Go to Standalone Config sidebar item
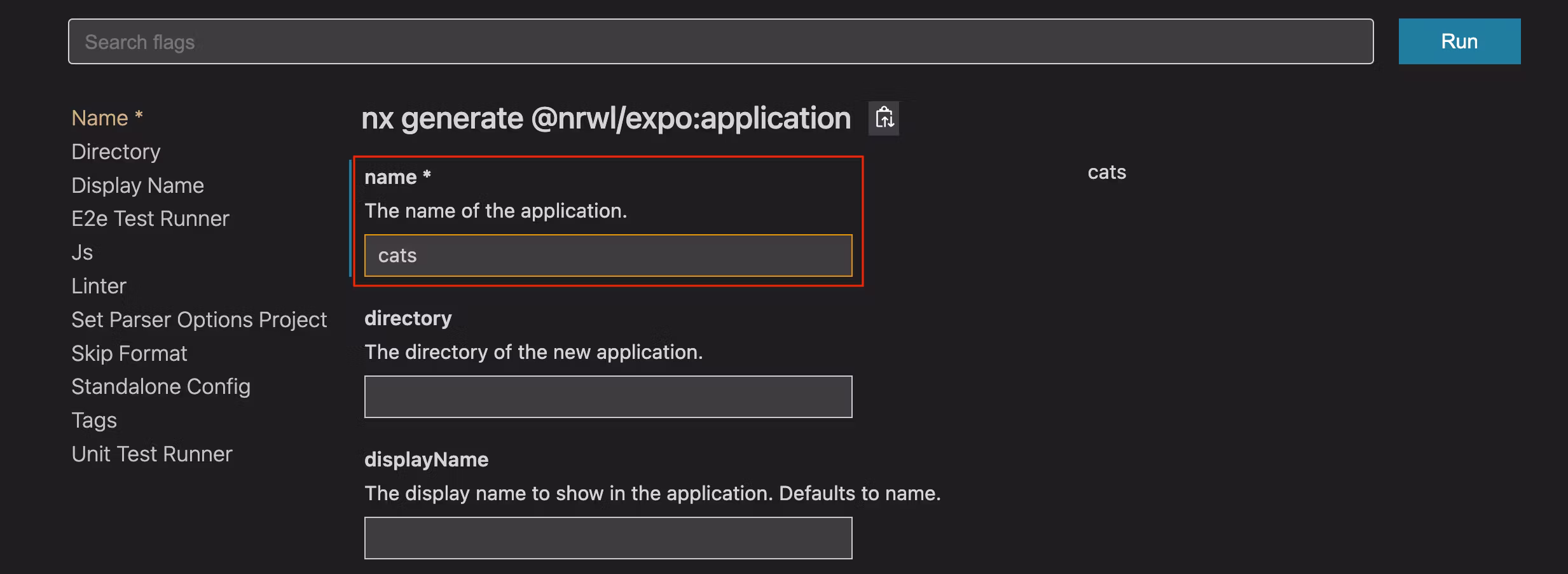The image size is (1568, 574). 161,387
